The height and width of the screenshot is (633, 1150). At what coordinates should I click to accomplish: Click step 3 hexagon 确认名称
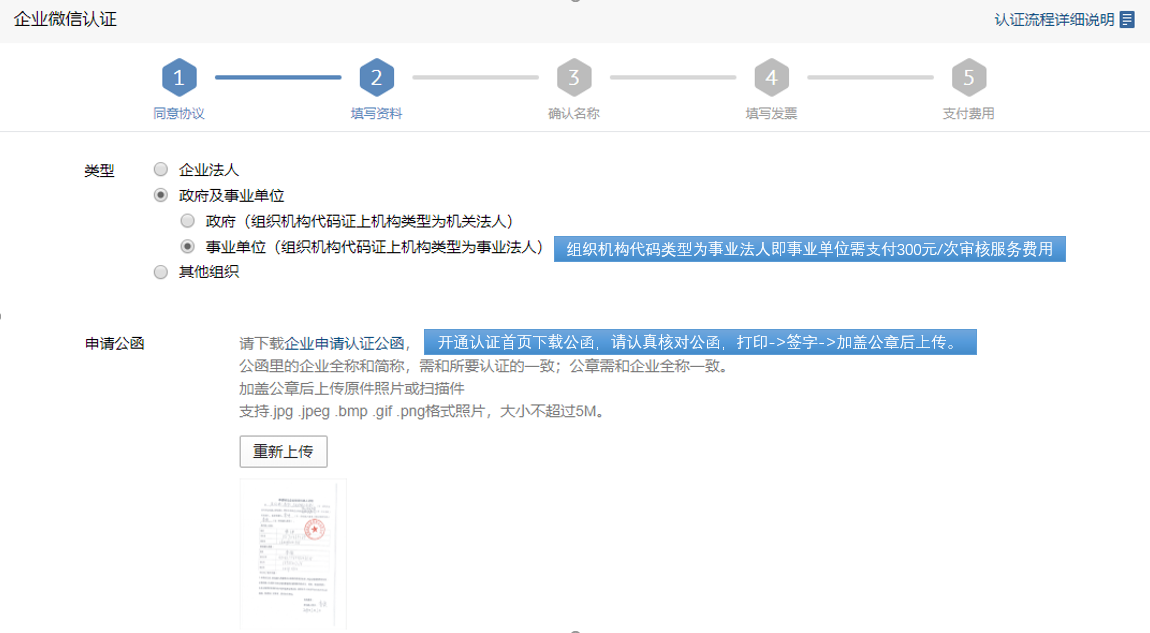[x=574, y=77]
